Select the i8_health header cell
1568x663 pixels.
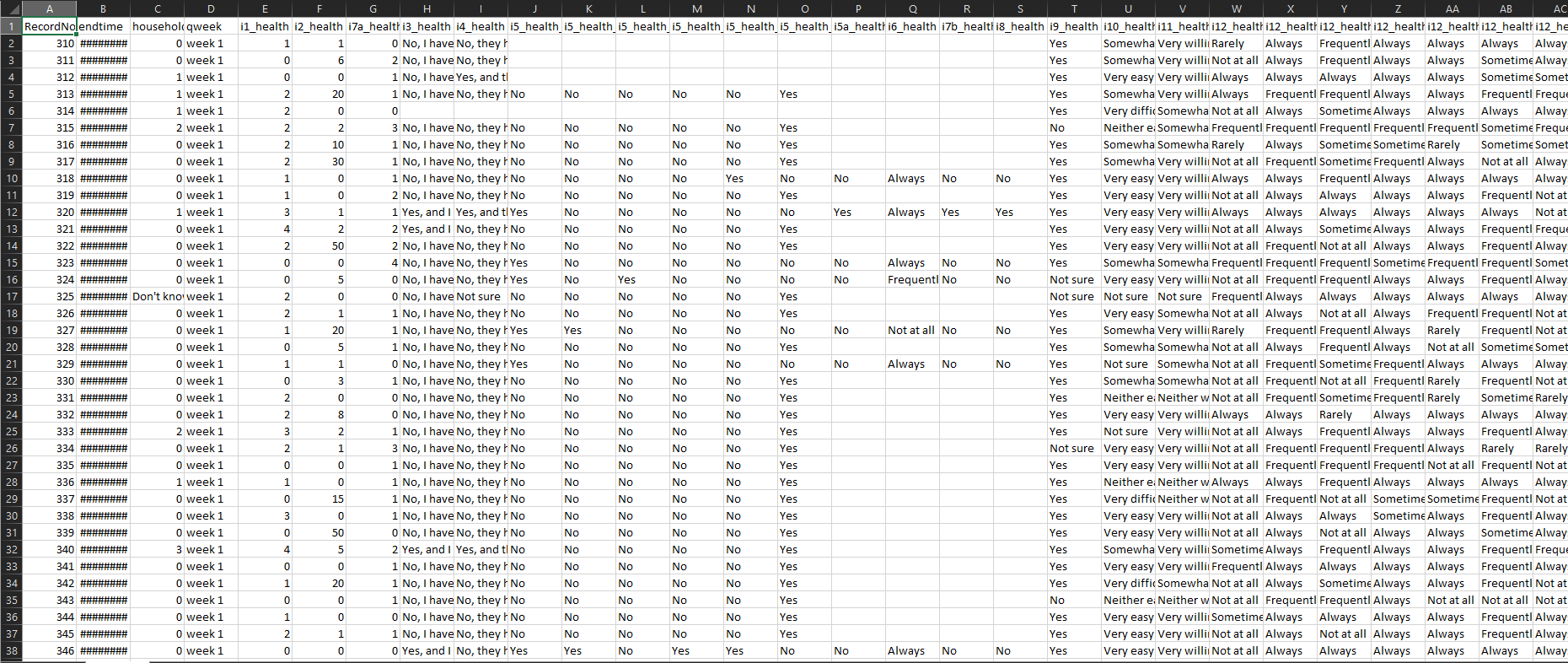pyautogui.click(x=1020, y=26)
